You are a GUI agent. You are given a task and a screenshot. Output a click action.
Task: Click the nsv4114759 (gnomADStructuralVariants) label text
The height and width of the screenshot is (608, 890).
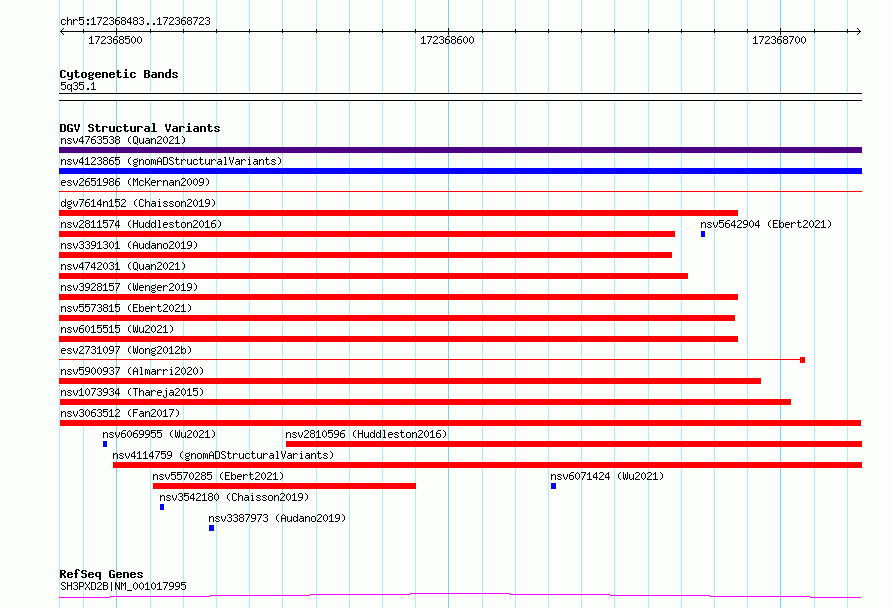223,455
